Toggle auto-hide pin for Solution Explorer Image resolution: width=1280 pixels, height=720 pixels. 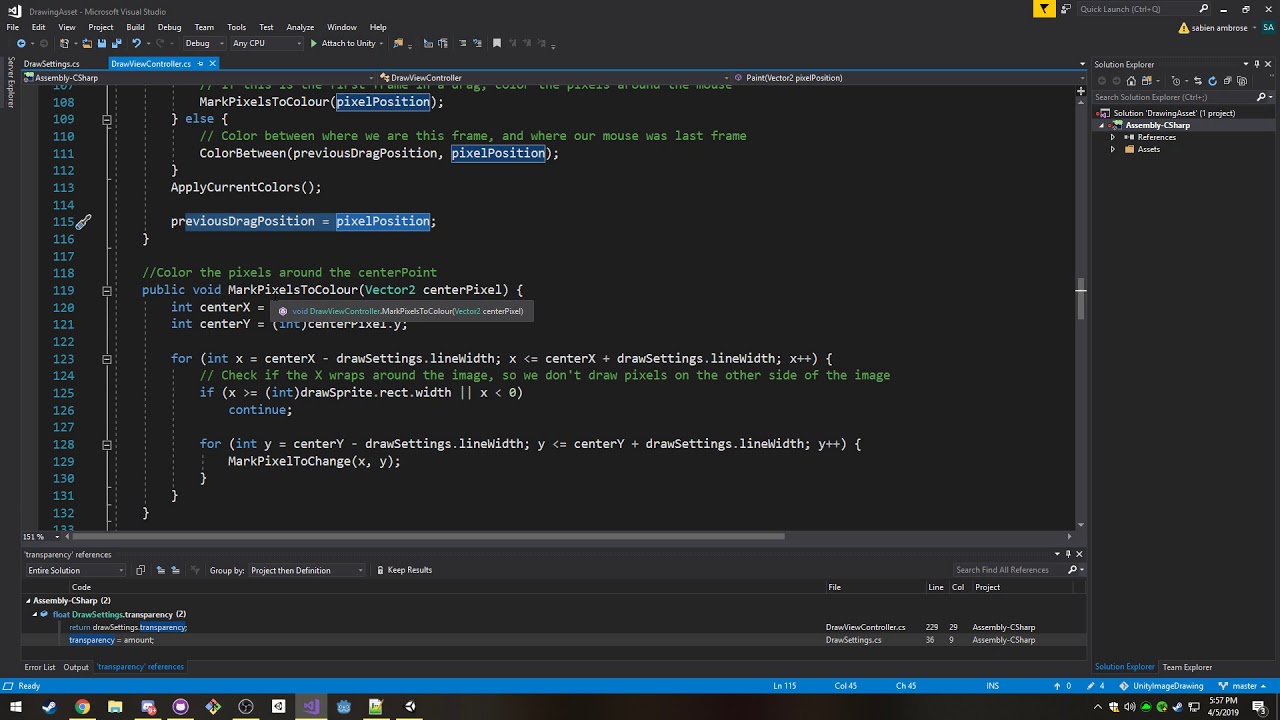coord(1258,64)
